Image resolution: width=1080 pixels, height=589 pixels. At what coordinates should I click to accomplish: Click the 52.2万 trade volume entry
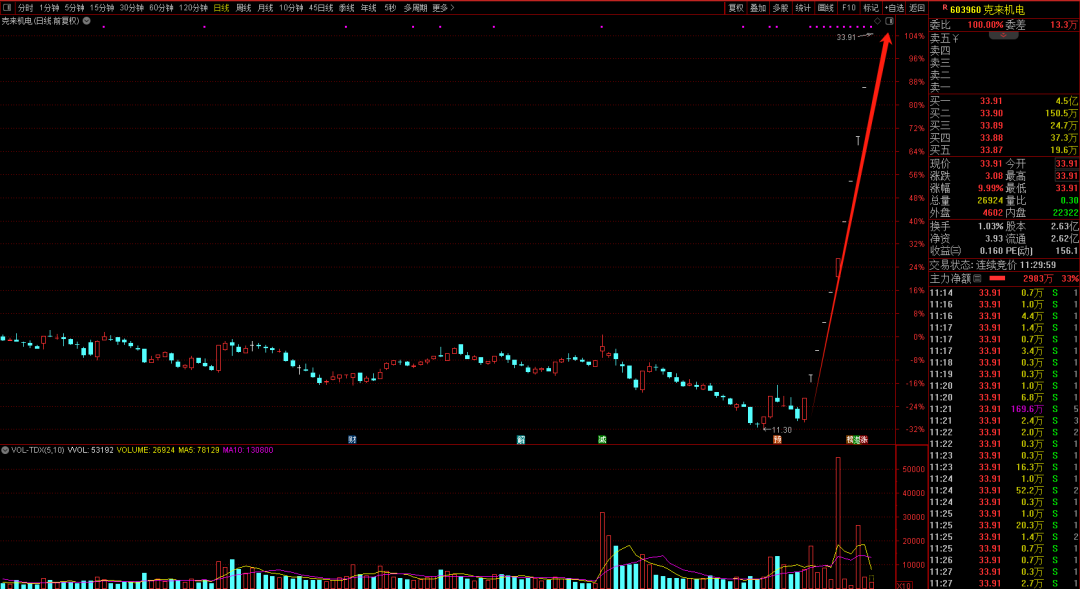1031,490
